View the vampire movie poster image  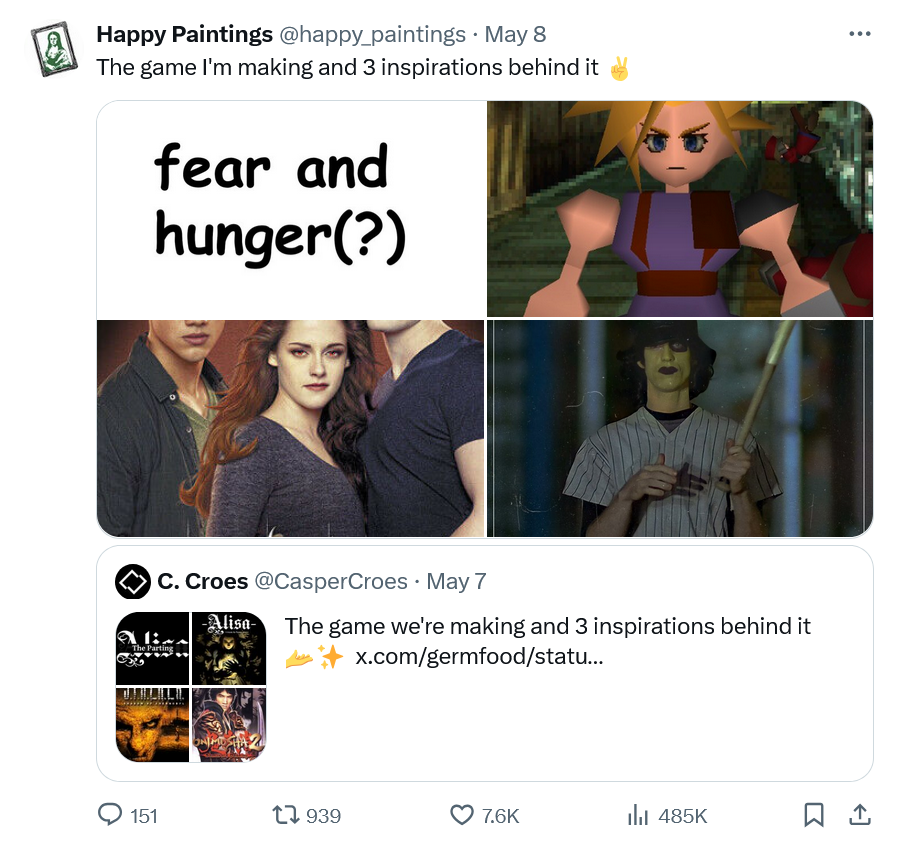tap(291, 427)
